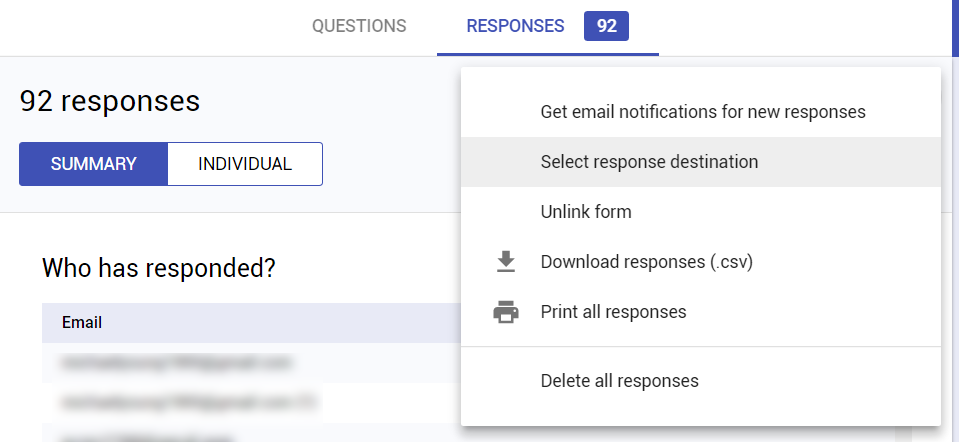Click the Email column header

point(82,322)
